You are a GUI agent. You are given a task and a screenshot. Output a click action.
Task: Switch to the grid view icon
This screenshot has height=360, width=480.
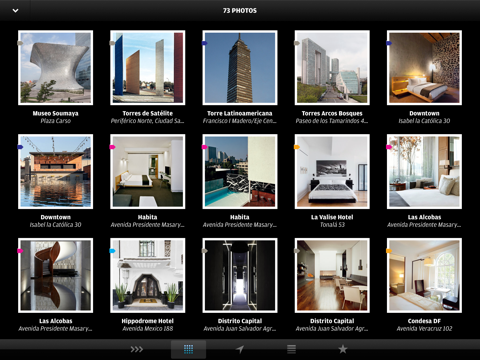tap(188, 349)
